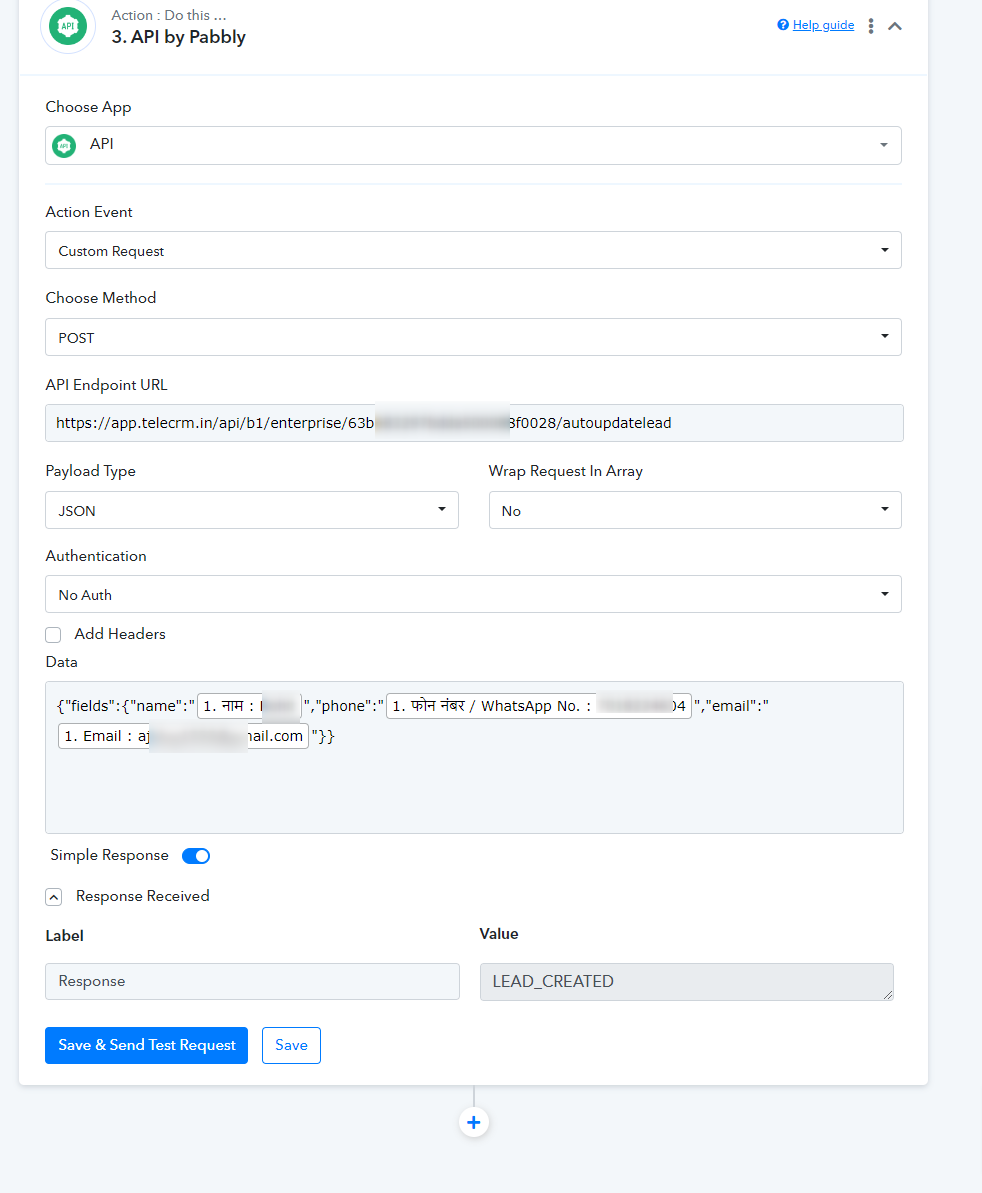Click the '3. API by Pabbly' step title
This screenshot has height=1193, width=982.
[179, 37]
